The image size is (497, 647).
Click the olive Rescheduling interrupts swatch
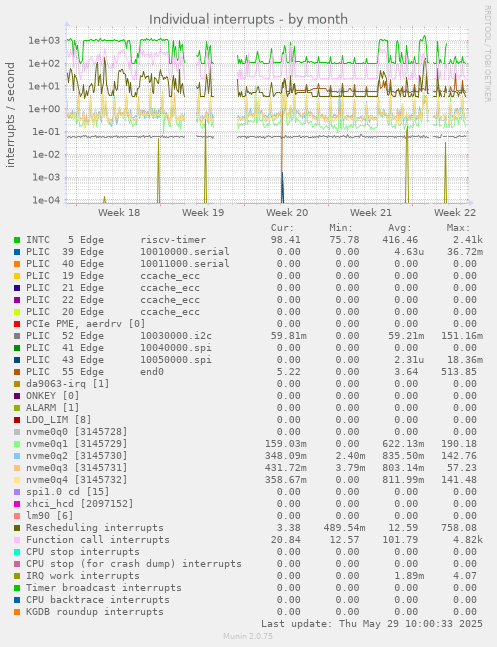17,528
